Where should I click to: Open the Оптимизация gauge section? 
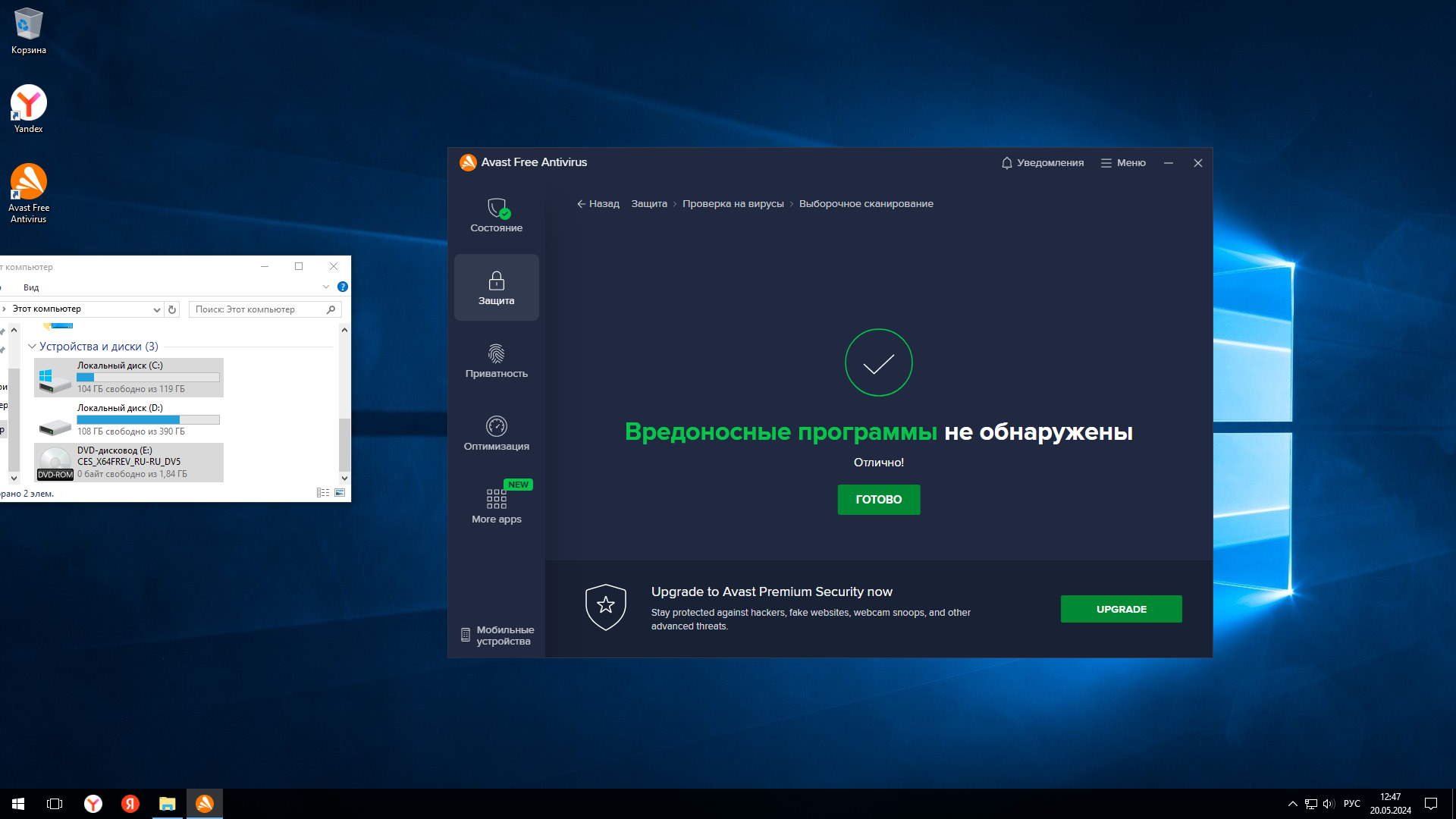496,433
